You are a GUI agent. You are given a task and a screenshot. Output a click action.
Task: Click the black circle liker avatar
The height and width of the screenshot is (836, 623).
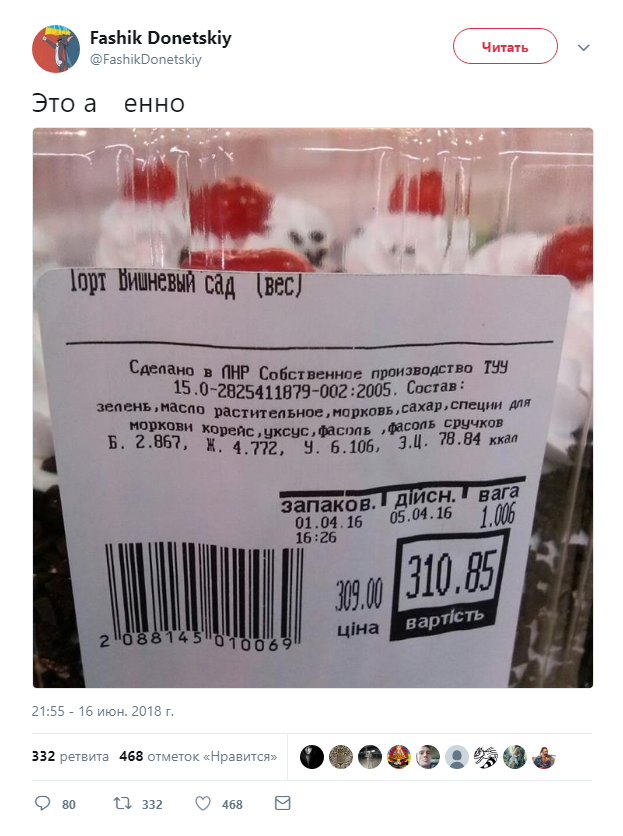(312, 757)
